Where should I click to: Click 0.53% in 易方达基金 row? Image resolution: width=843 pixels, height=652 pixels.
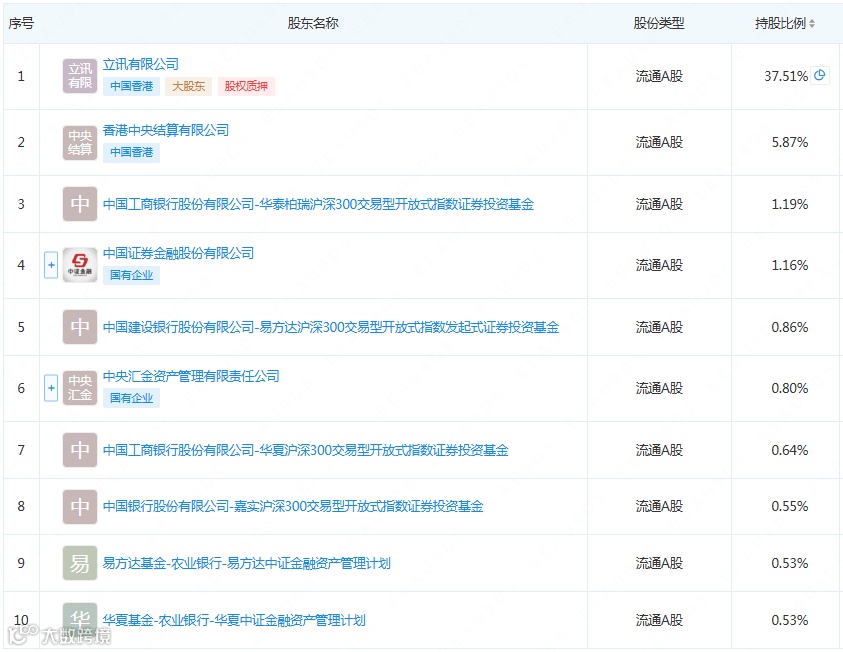pos(790,563)
